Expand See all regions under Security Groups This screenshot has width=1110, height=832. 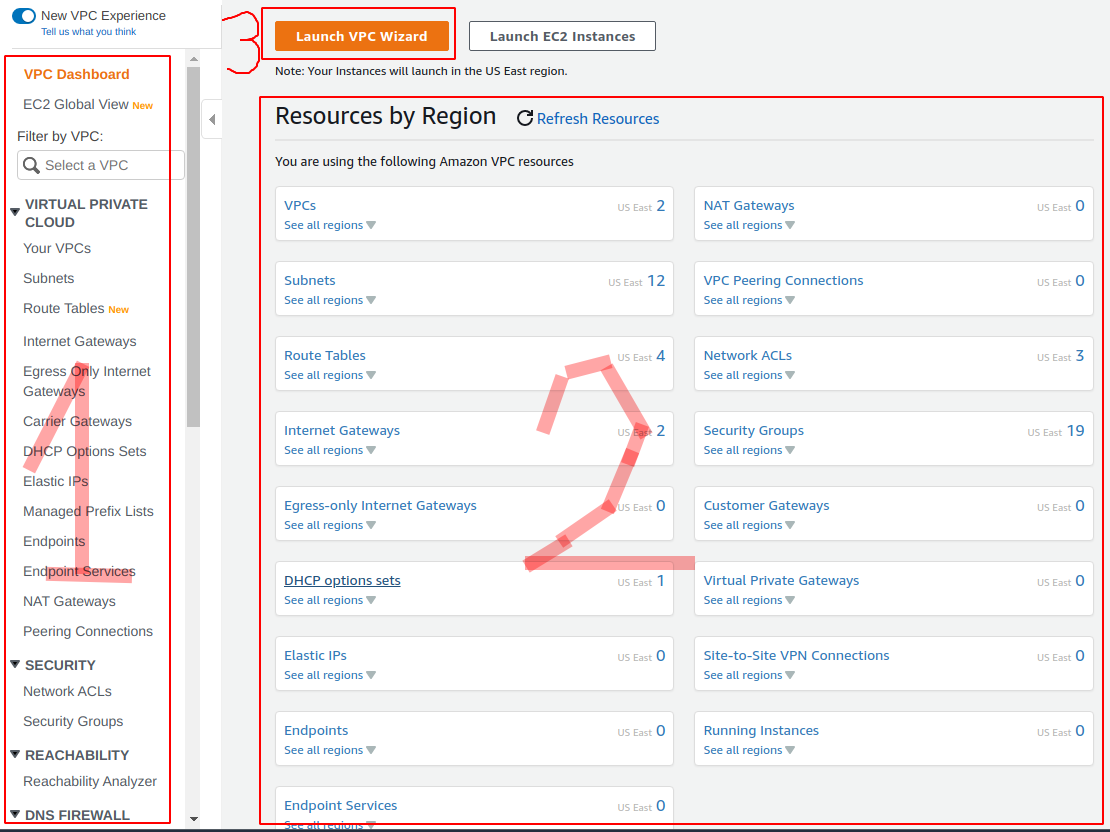pos(749,450)
